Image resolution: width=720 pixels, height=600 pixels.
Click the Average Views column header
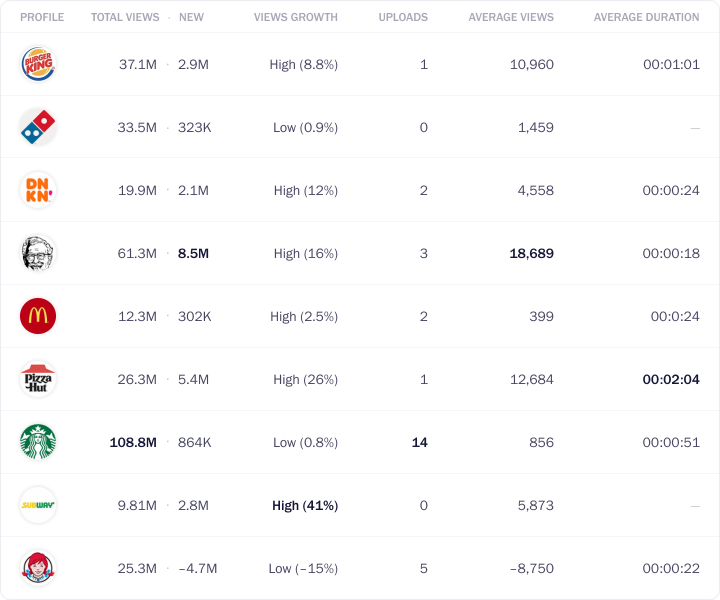point(511,17)
